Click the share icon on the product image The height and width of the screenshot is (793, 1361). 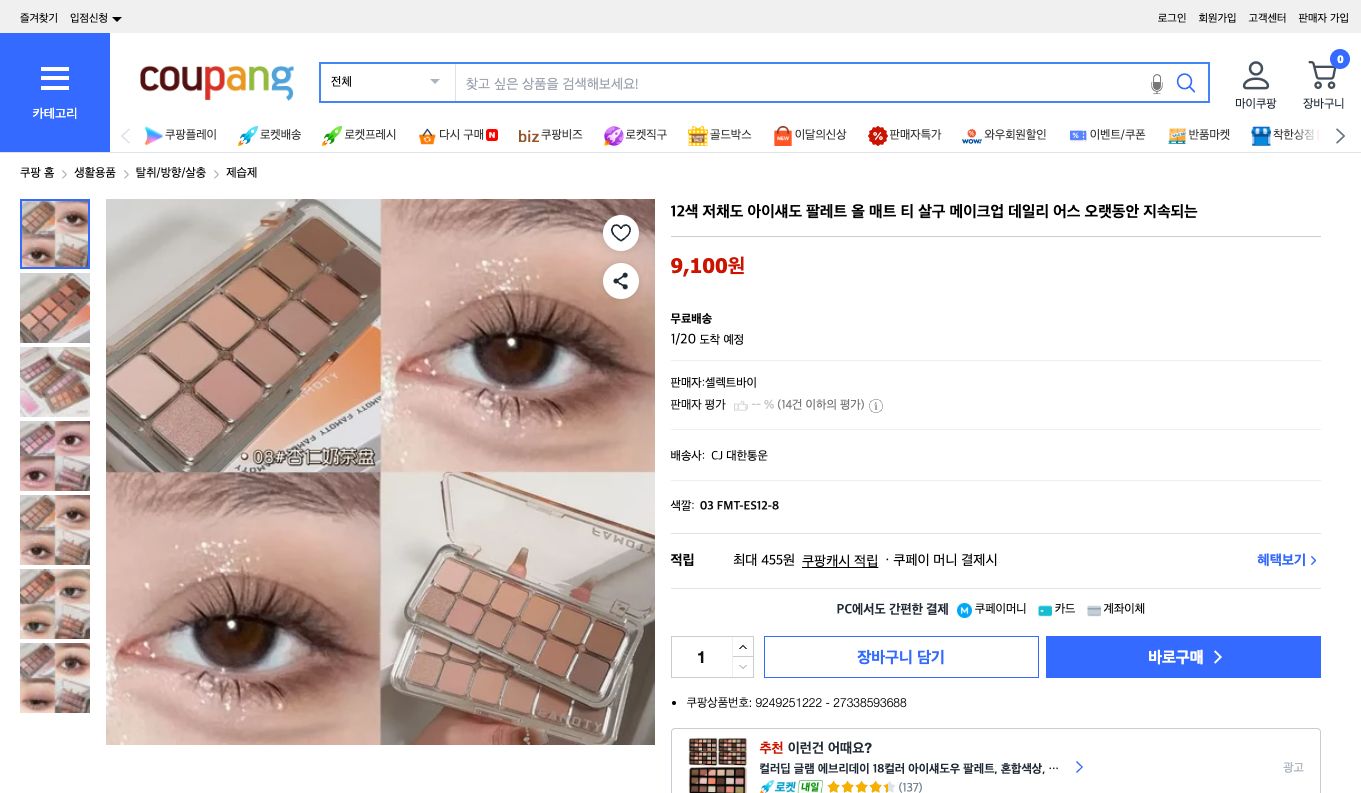[x=620, y=281]
